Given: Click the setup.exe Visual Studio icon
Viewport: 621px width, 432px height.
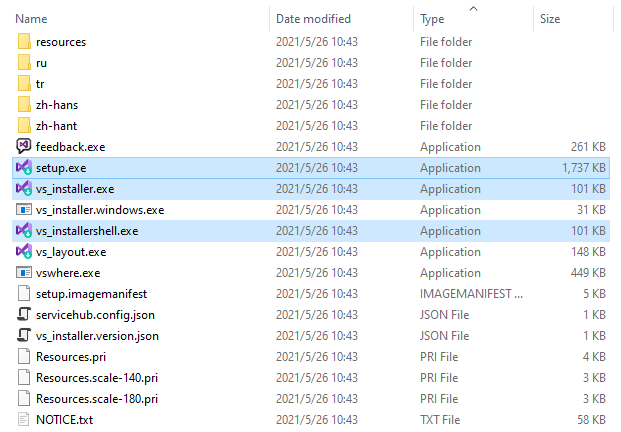Looking at the screenshot, I should [24, 167].
